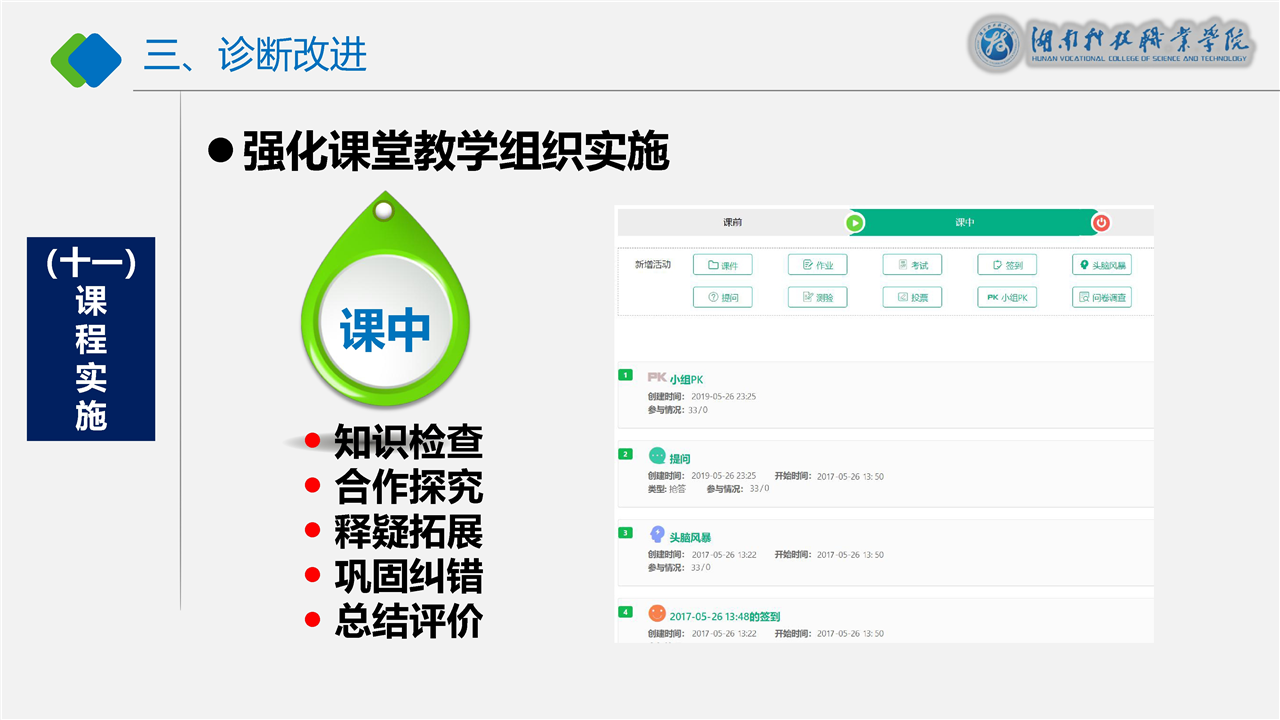Open the 问卷调查 button
Screen dimensions: 1280x720
point(1101,297)
